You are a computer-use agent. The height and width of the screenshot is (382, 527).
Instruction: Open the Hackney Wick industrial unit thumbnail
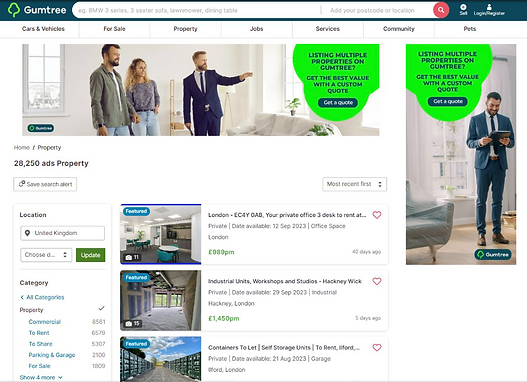(x=161, y=300)
